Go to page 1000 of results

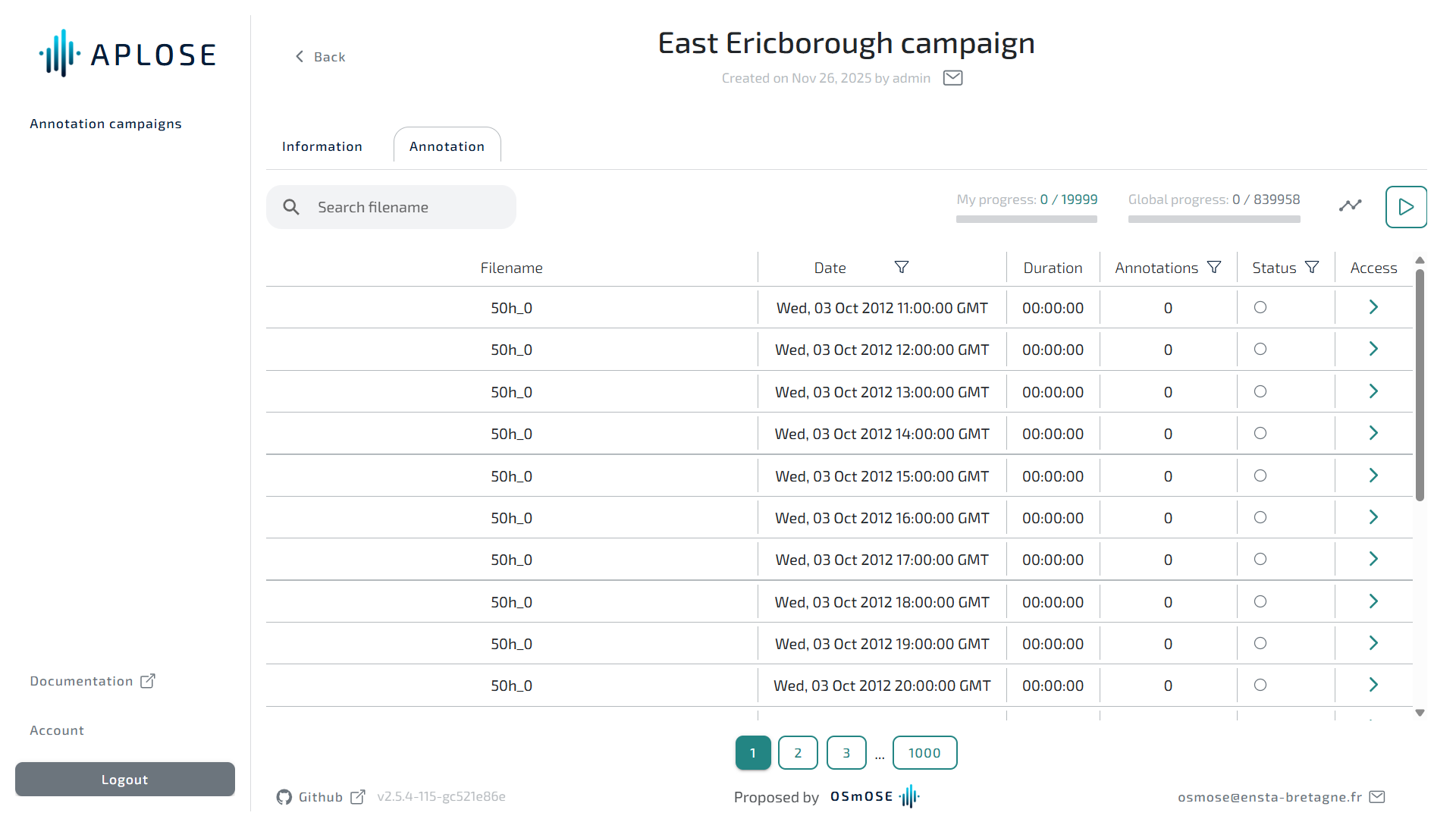pyautogui.click(x=924, y=752)
